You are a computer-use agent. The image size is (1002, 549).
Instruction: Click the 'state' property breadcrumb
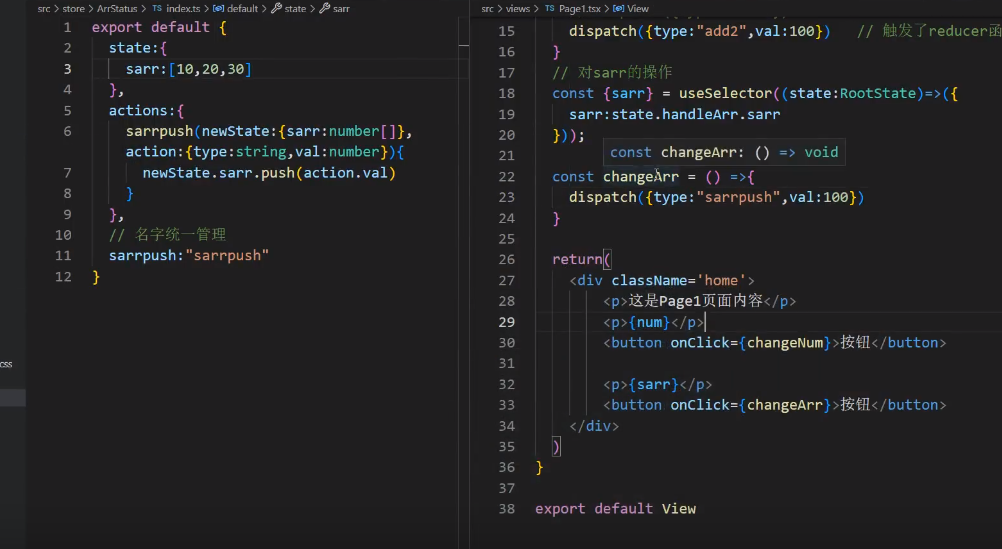pos(289,8)
